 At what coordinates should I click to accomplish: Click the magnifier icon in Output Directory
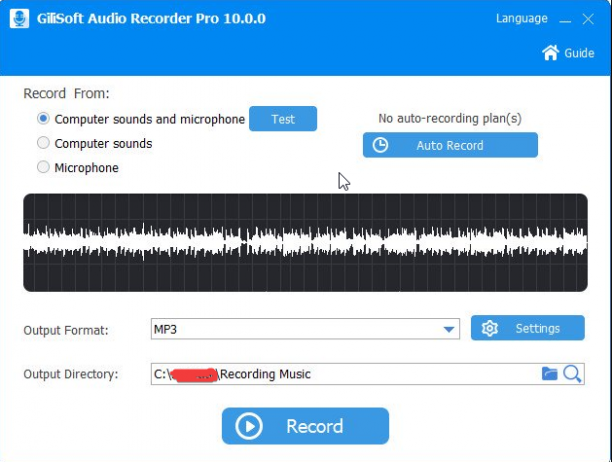(x=572, y=374)
